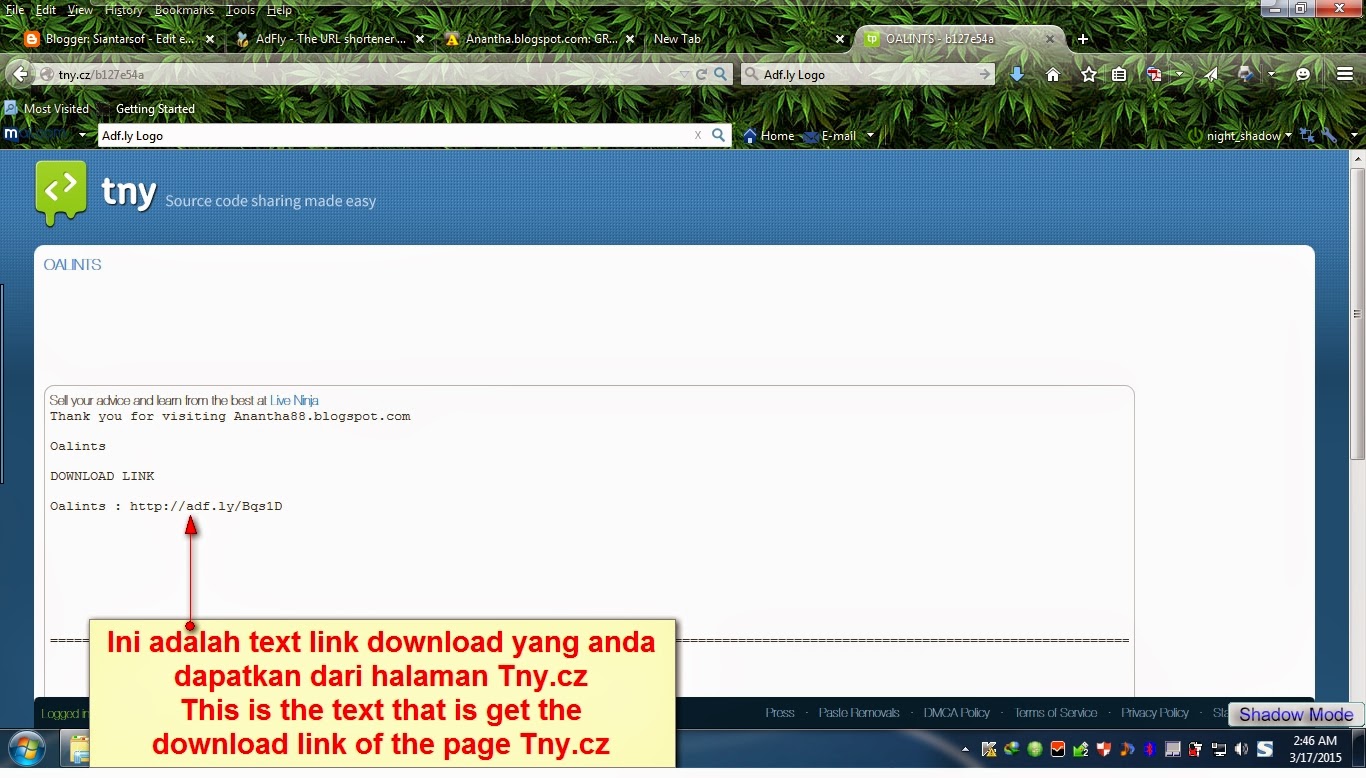Viewport: 1366px width, 778px height.
Task: Click the Bluetooth tray icon
Action: click(1150, 748)
